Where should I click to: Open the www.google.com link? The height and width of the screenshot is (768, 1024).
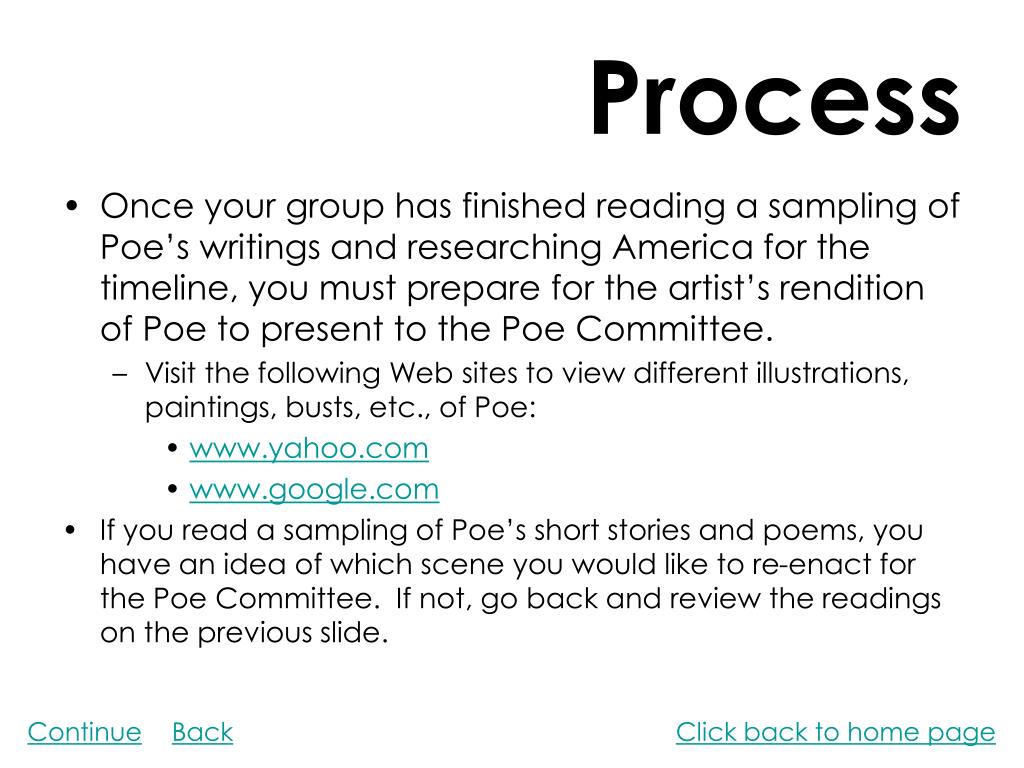[x=314, y=490]
